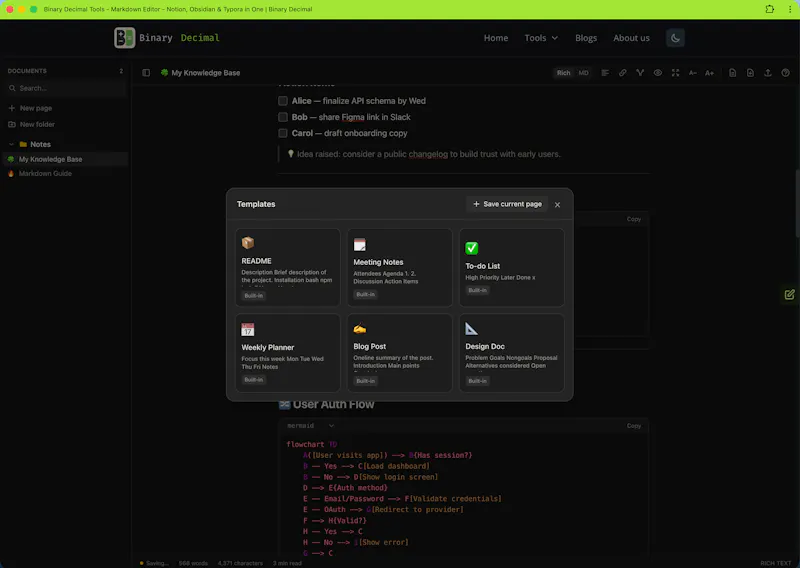The width and height of the screenshot is (800, 568).
Task: Choose the To-do List template card
Action: 512,267
